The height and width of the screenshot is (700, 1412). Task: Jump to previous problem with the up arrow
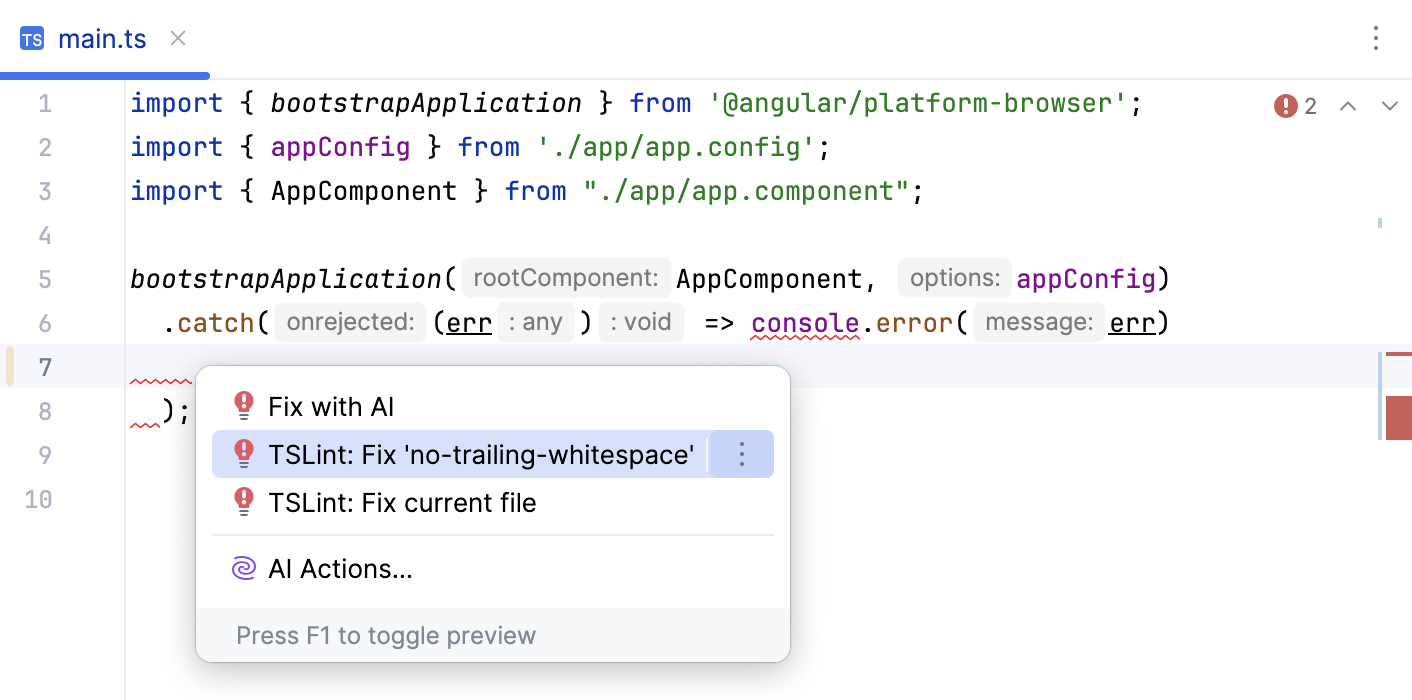pyautogui.click(x=1348, y=105)
